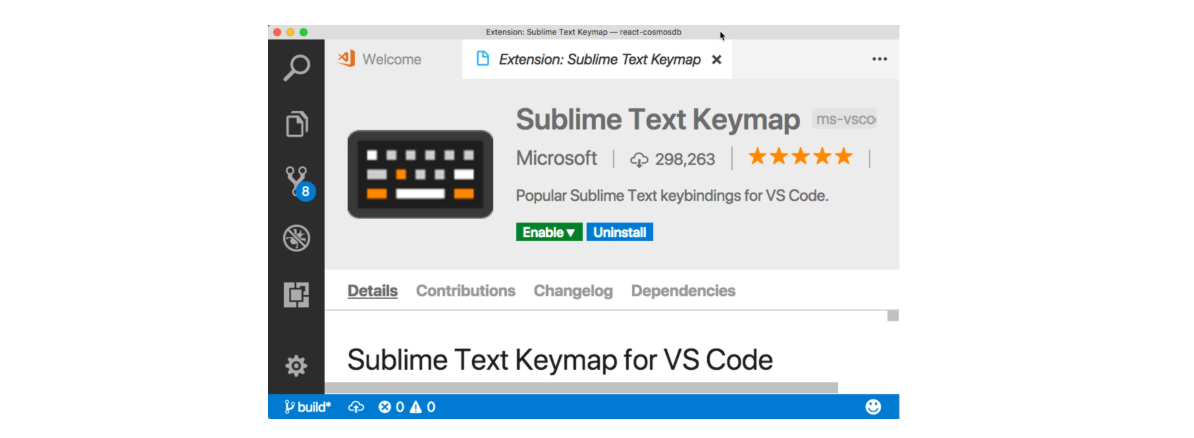Click the Sublime Text Keymap for VS Code heading
1194x438 pixels.
(560, 359)
